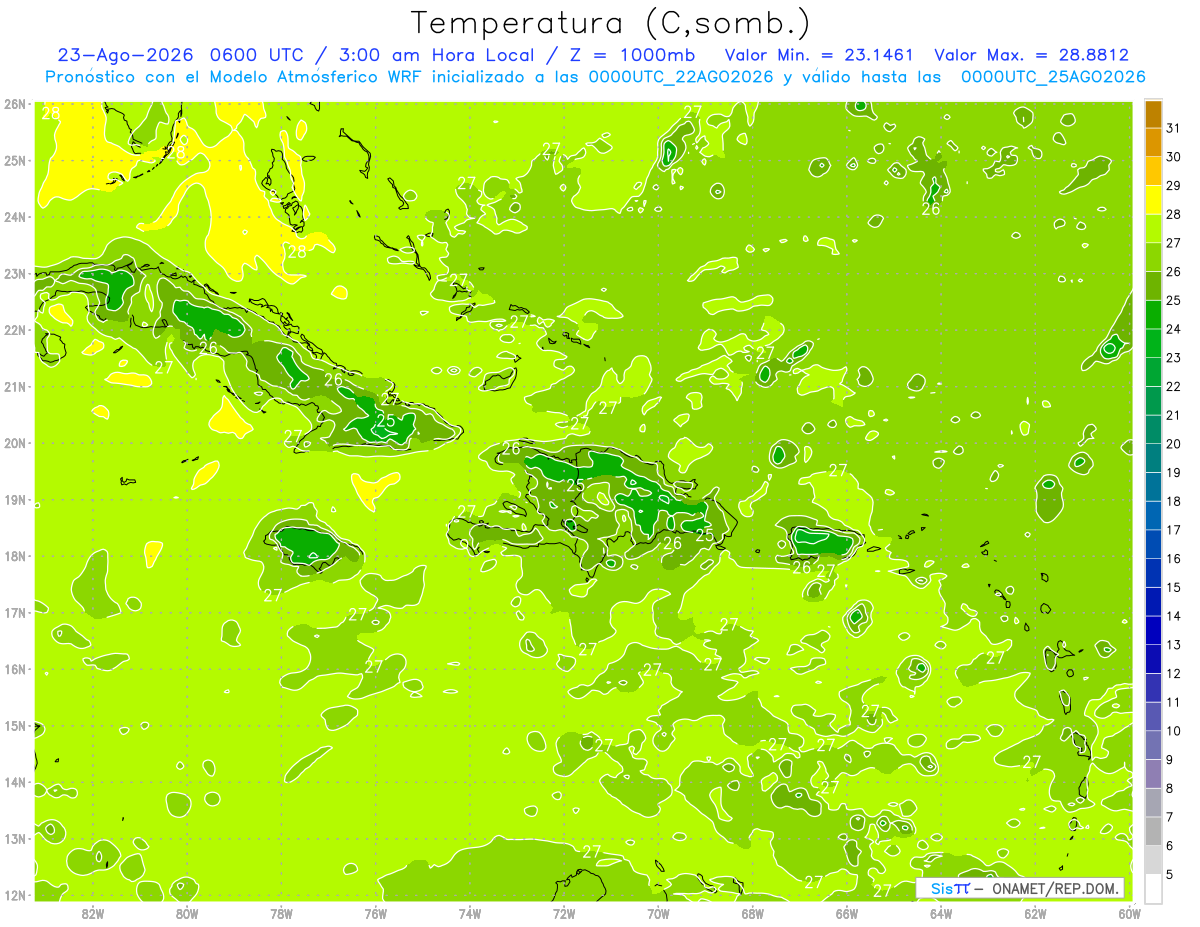The height and width of the screenshot is (927, 1200).
Task: Click longitude label "60W"
Action: pos(1129,913)
